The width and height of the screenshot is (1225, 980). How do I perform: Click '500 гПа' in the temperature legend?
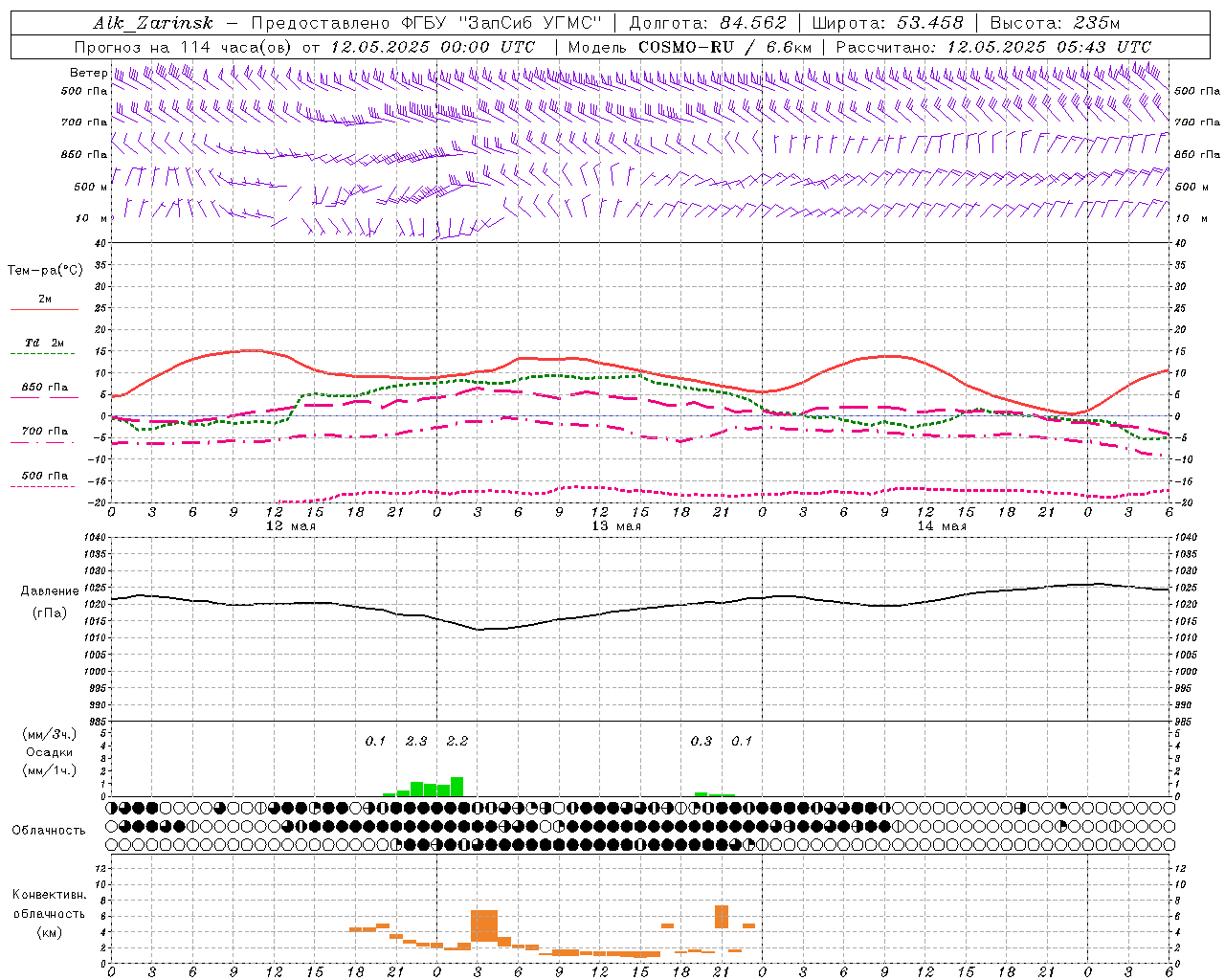click(x=44, y=476)
